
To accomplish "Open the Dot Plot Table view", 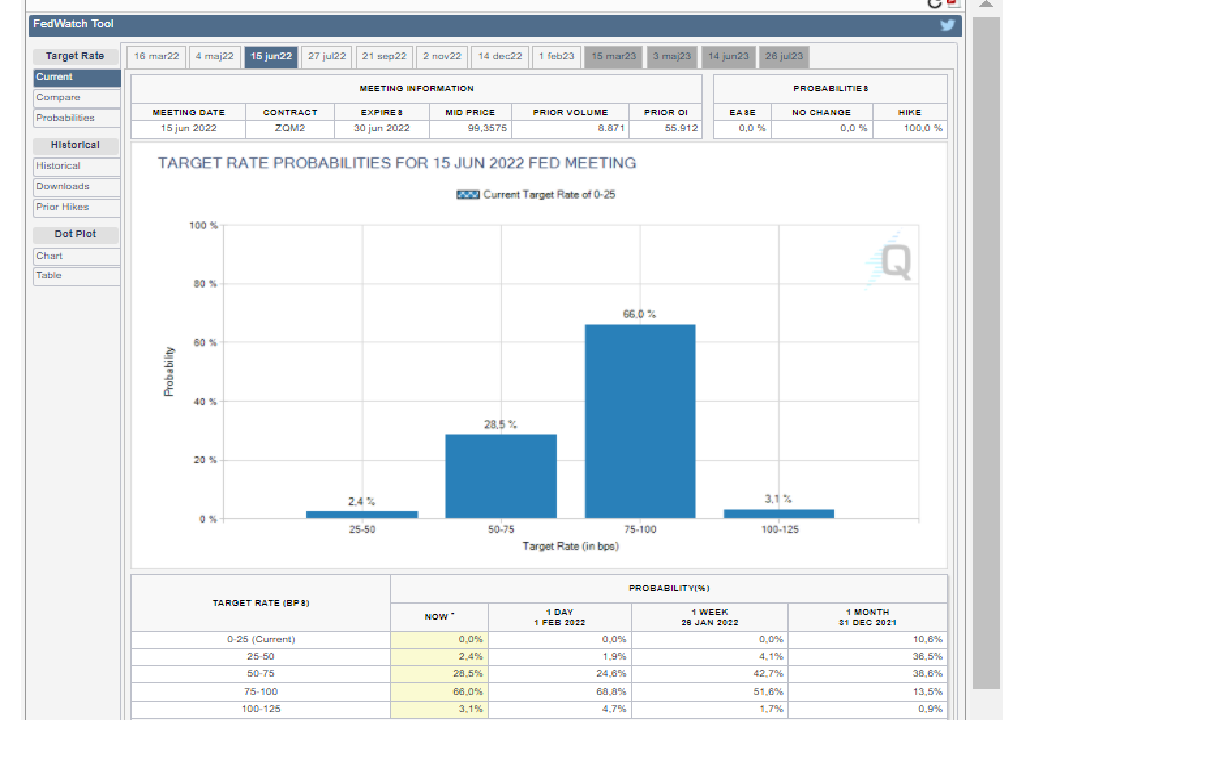I will 76,276.
